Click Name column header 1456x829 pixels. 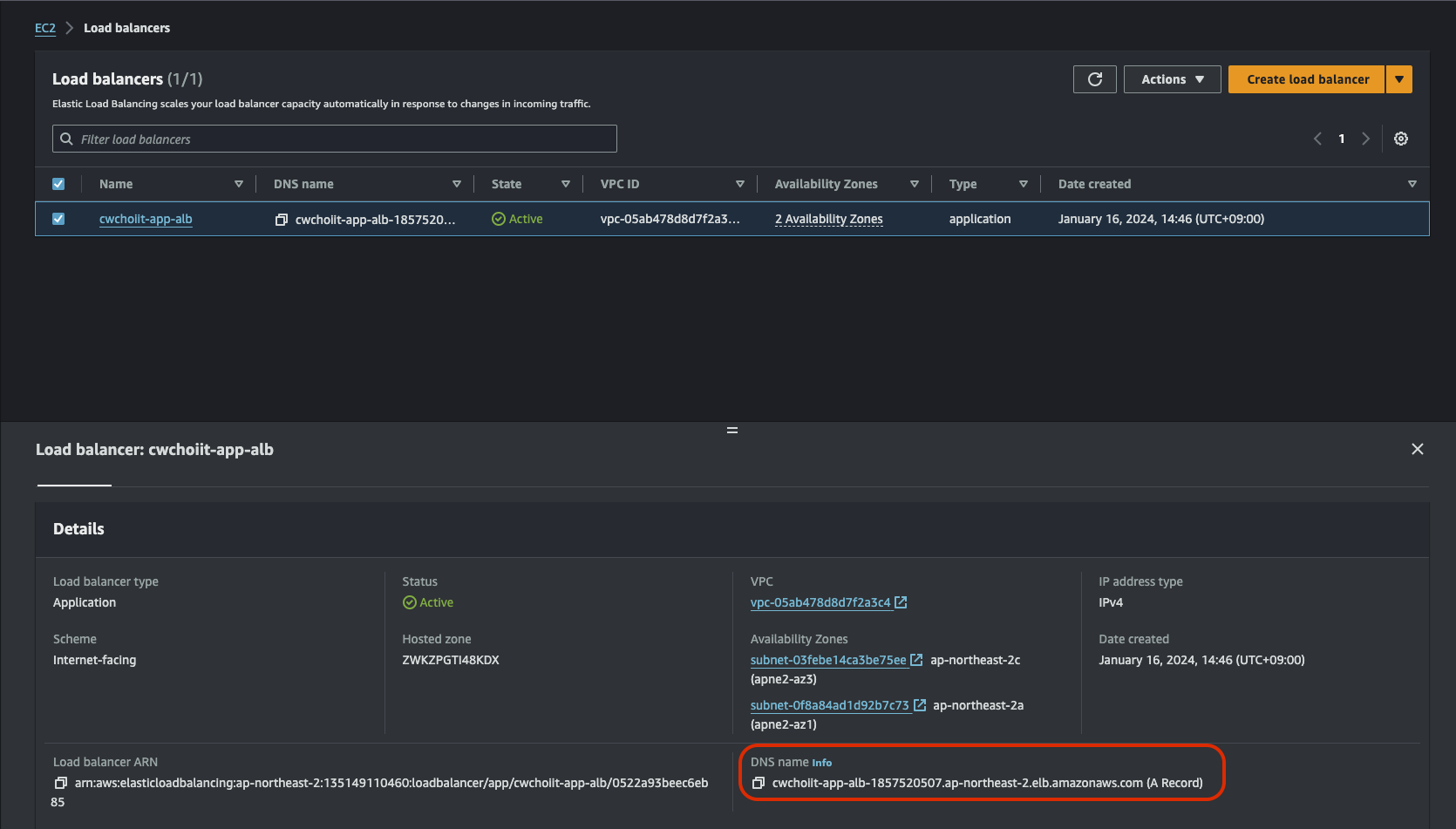point(116,184)
